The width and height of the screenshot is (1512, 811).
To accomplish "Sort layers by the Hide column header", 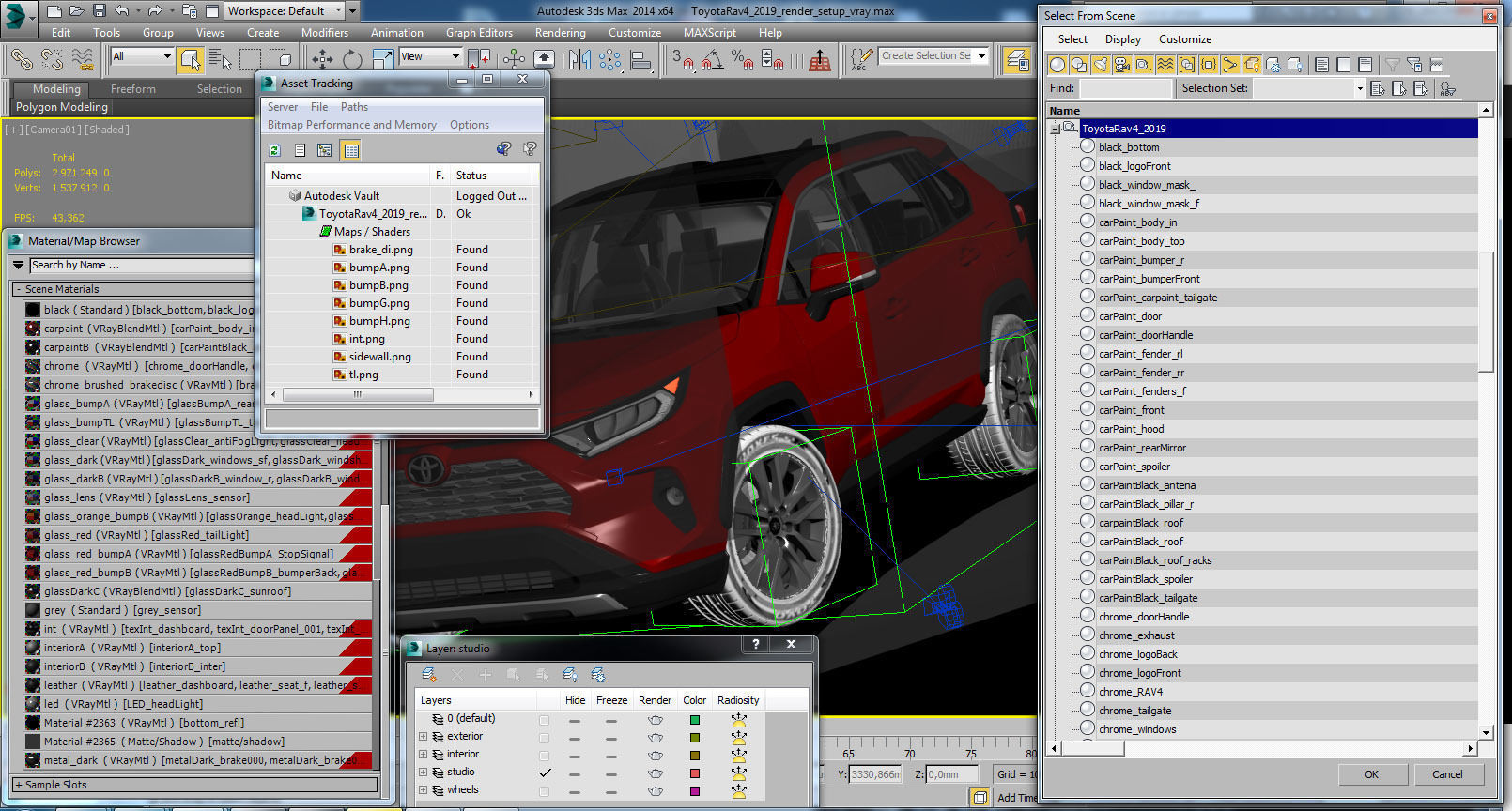I will 575,700.
